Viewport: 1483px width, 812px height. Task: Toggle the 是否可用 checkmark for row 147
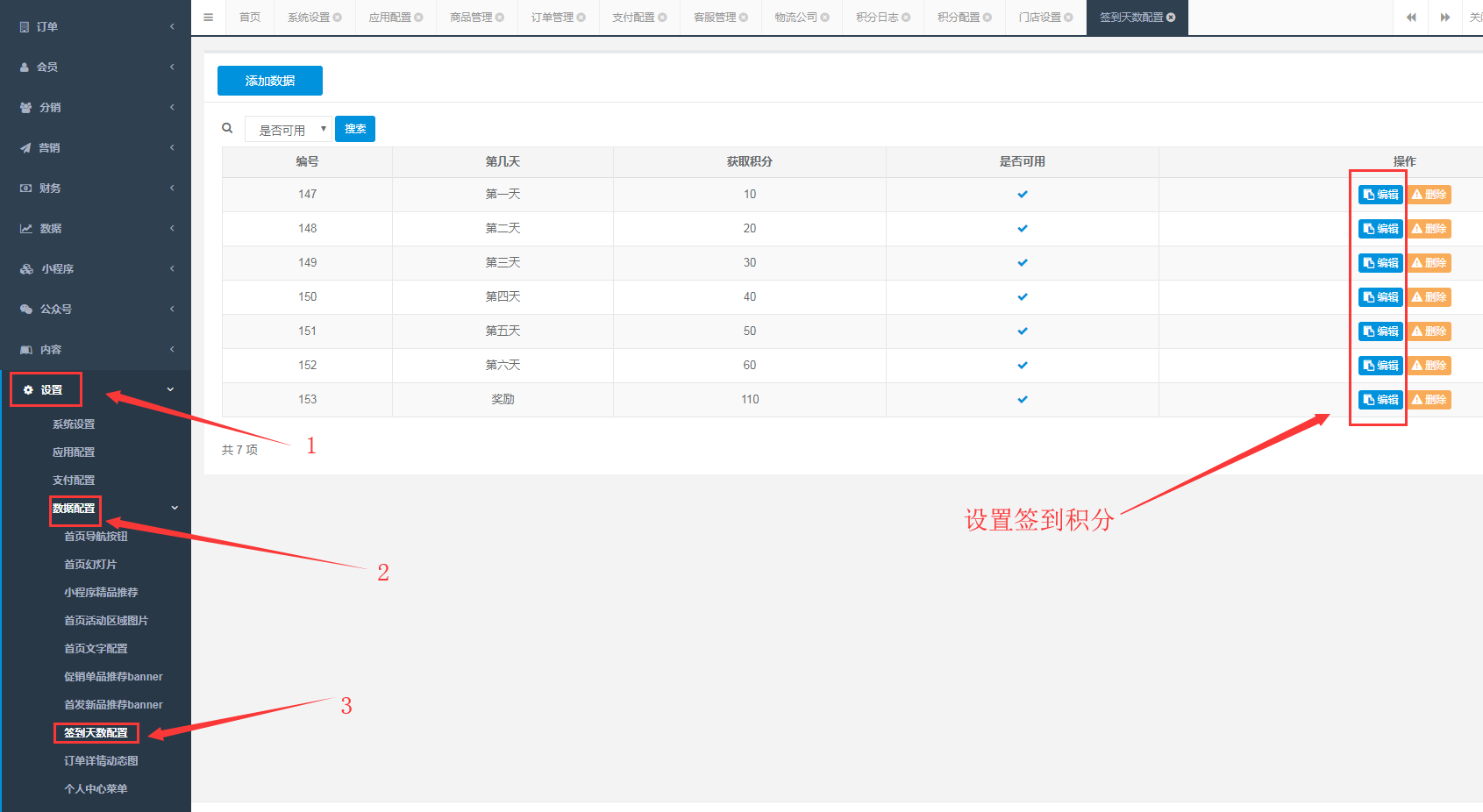1022,195
